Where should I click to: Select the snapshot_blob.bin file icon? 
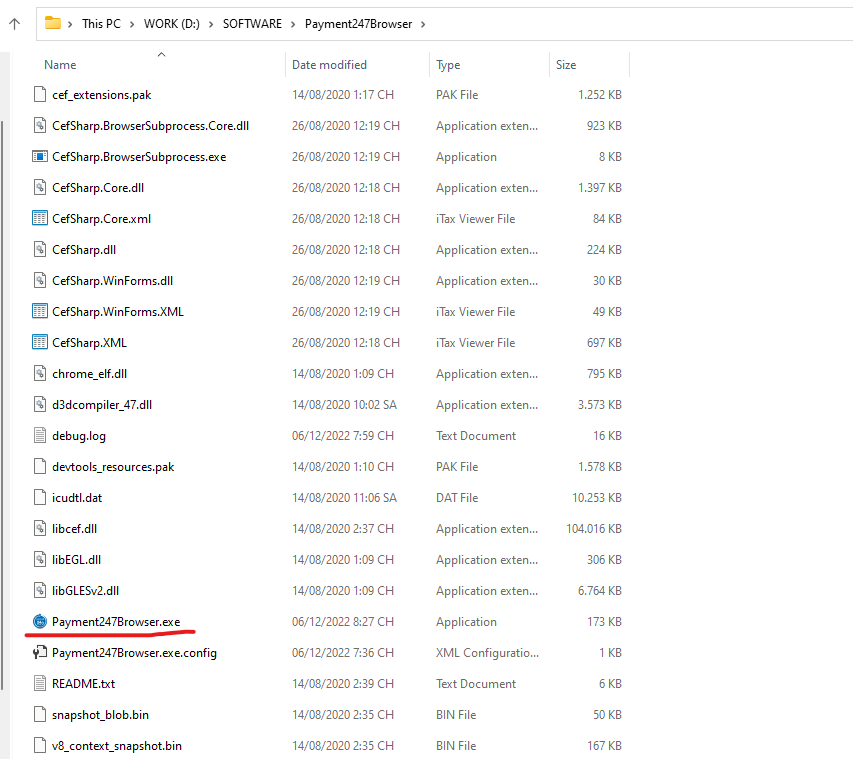pyautogui.click(x=40, y=714)
